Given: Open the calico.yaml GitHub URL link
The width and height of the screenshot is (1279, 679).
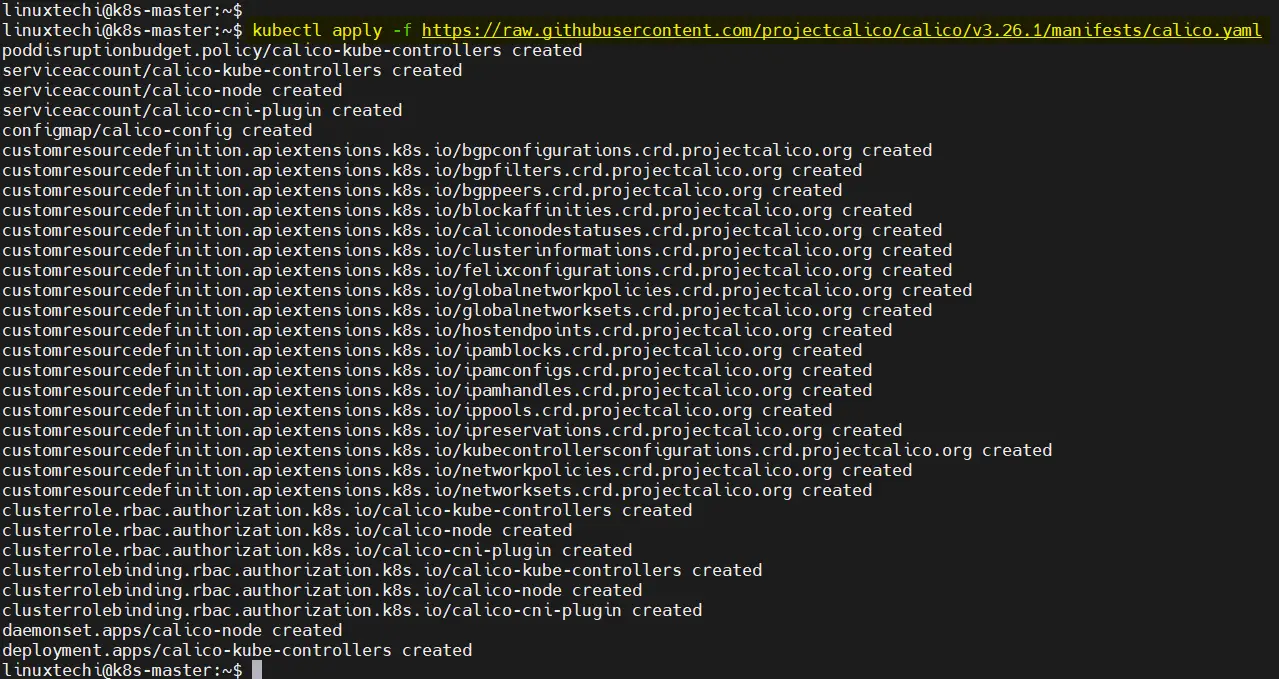Looking at the screenshot, I should coord(842,30).
